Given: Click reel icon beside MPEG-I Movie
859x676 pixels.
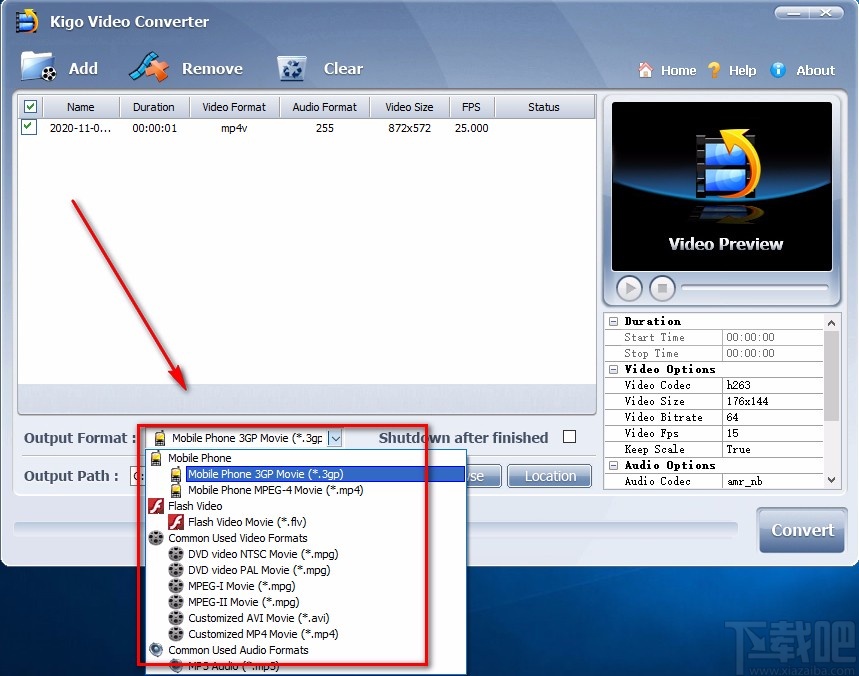Looking at the screenshot, I should click(176, 586).
